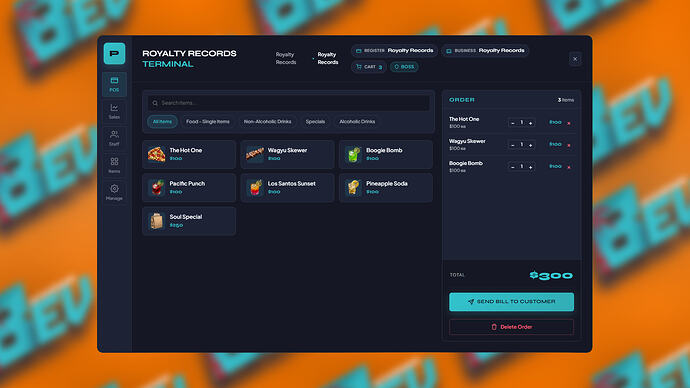Add Pacific Punch item card

[189, 188]
